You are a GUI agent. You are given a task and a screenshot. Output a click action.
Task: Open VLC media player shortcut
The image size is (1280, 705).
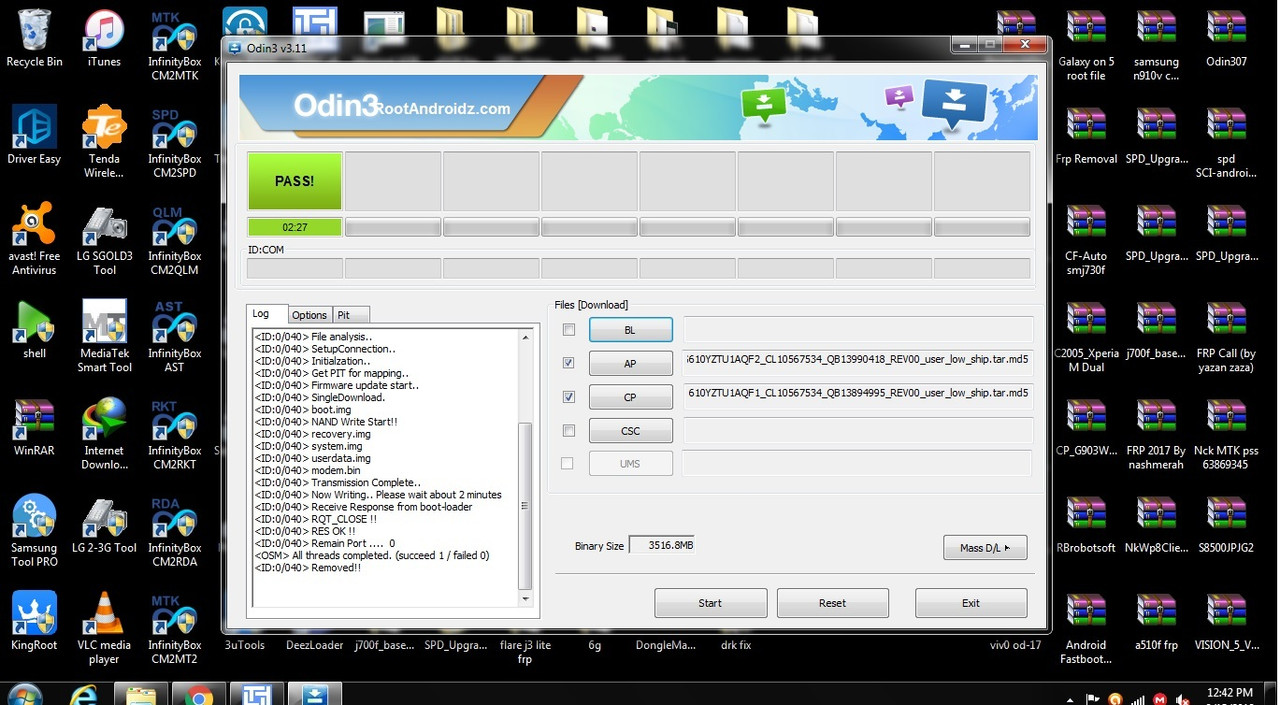point(104,628)
